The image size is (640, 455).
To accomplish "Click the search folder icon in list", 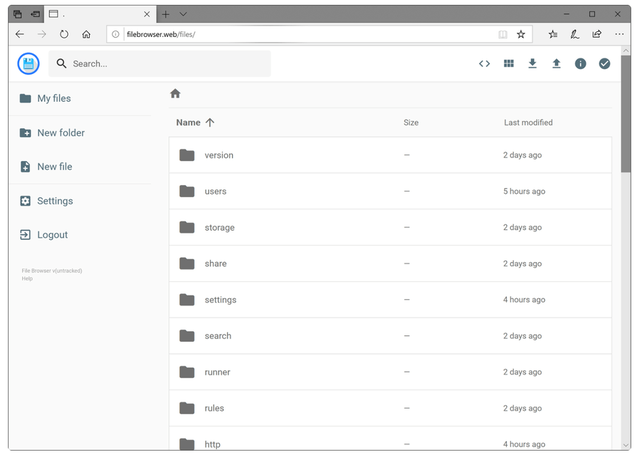I will tap(187, 336).
